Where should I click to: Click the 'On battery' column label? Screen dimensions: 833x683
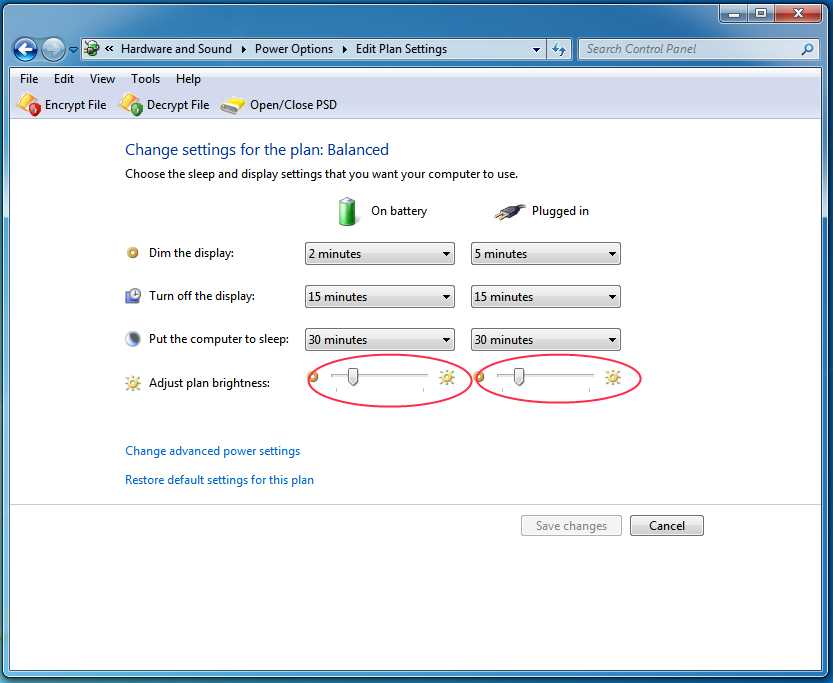399,211
